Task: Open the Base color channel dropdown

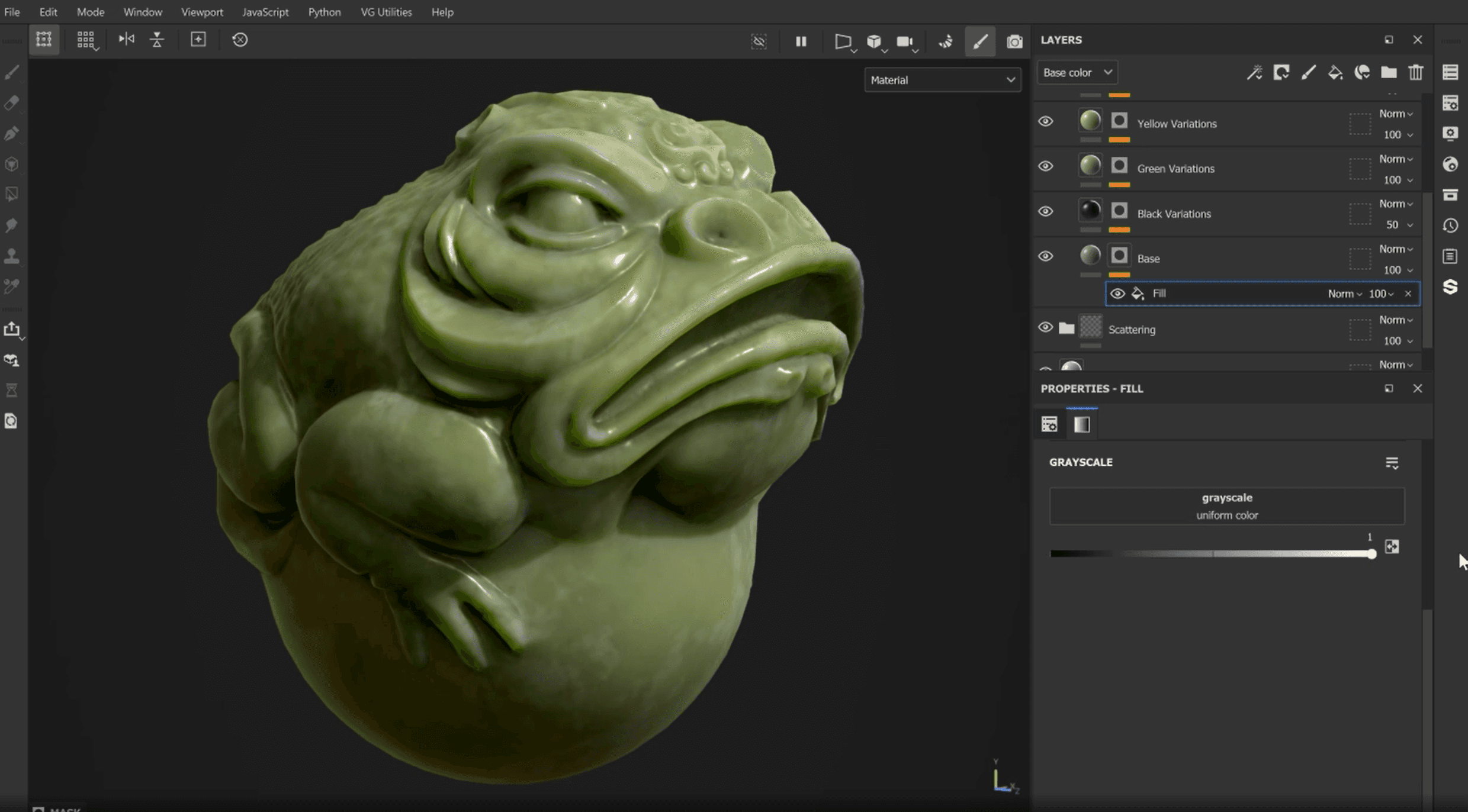Action: [1077, 73]
